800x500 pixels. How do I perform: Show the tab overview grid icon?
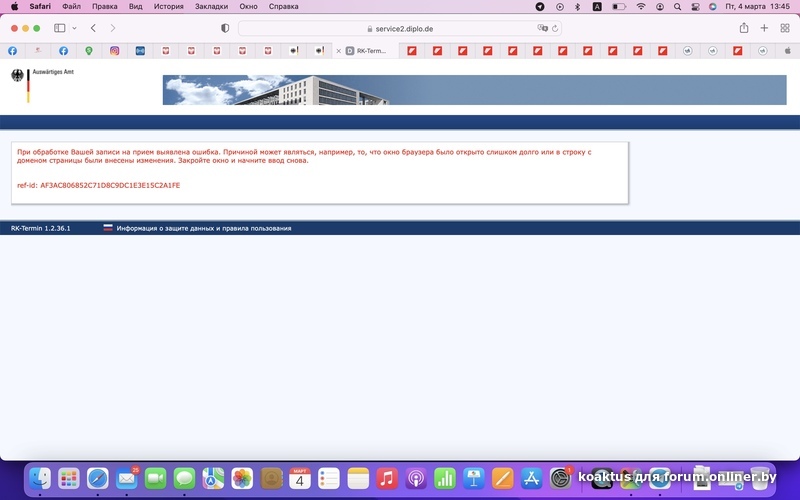[x=784, y=28]
